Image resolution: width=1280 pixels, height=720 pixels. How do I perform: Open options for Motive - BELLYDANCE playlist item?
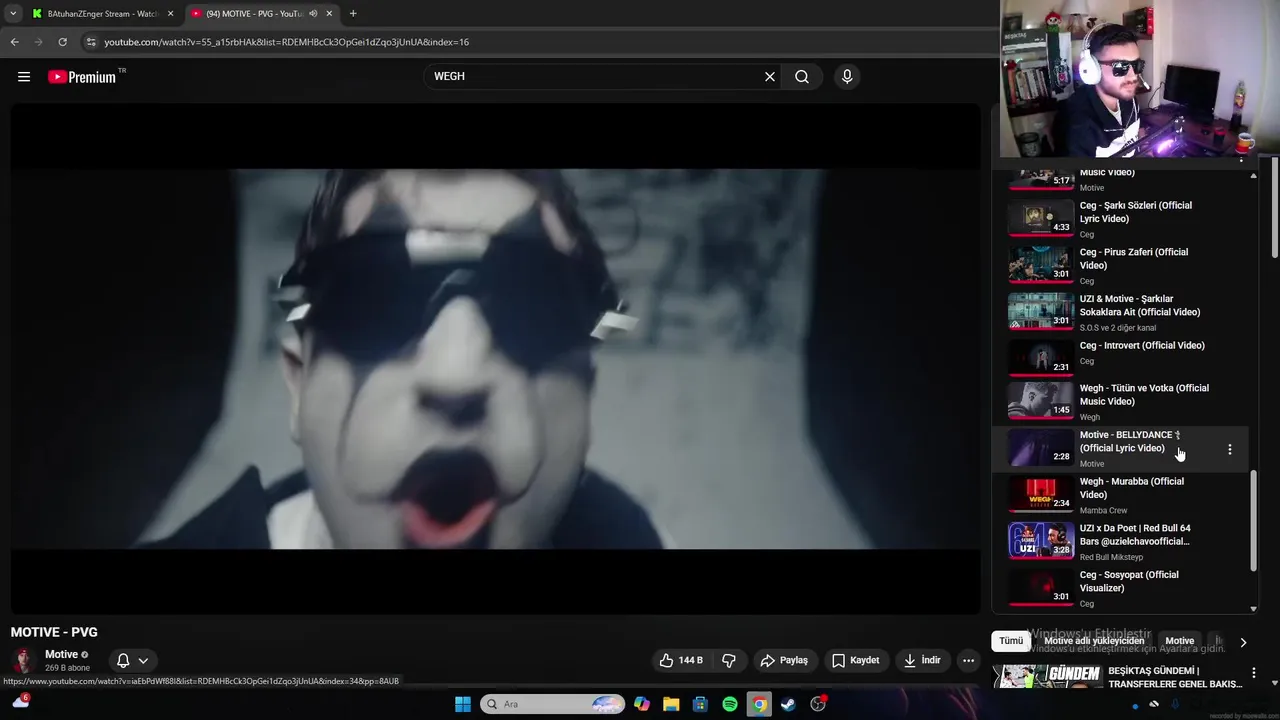point(1230,449)
